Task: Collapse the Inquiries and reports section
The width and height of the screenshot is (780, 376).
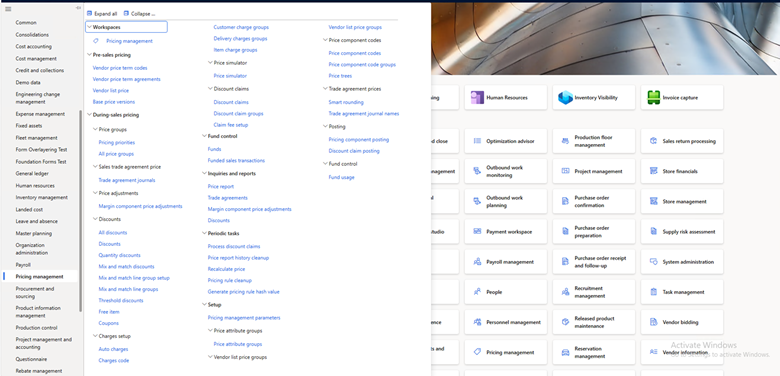Action: point(204,174)
